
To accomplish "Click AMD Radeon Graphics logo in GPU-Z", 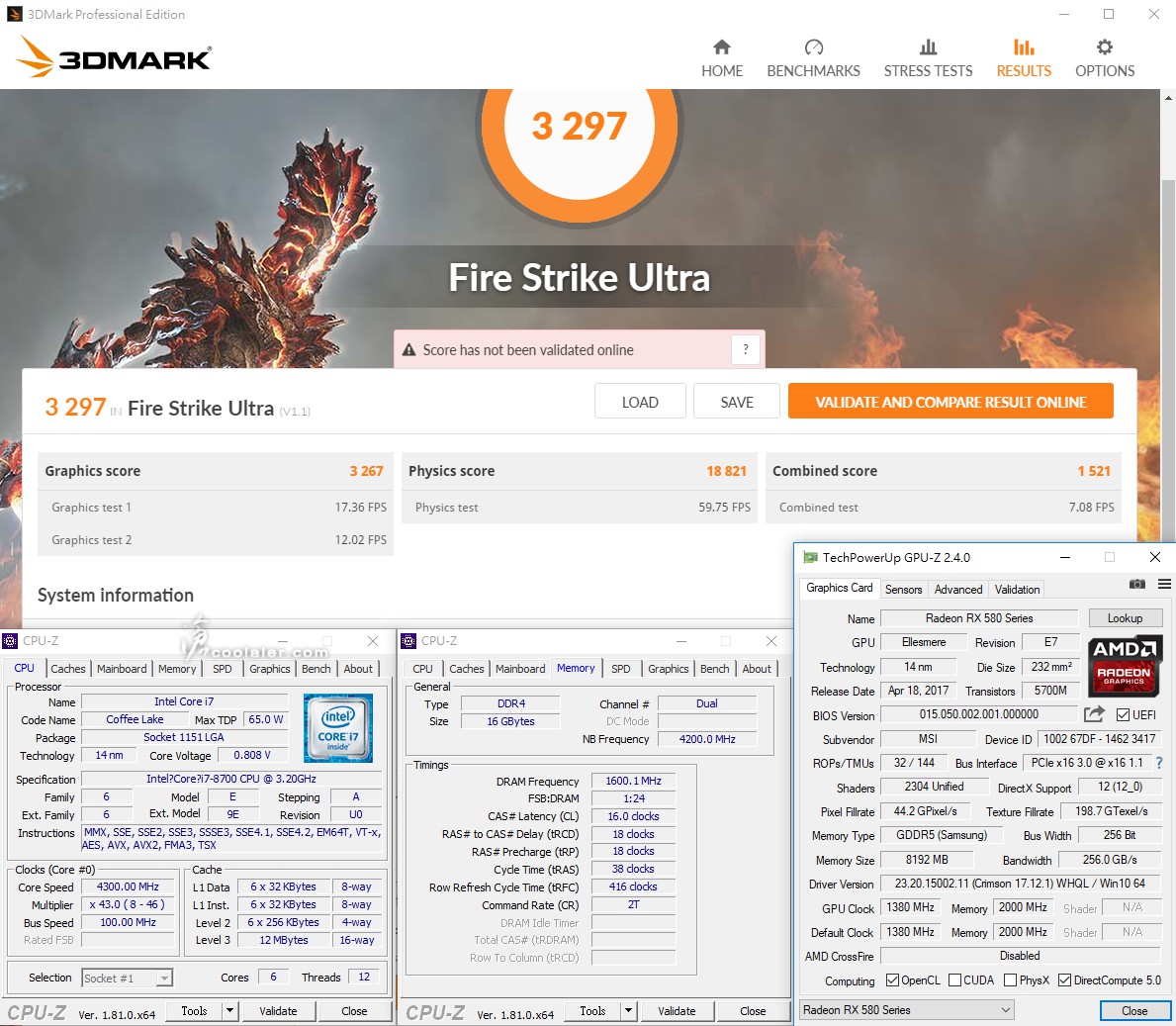I will (x=1124, y=665).
